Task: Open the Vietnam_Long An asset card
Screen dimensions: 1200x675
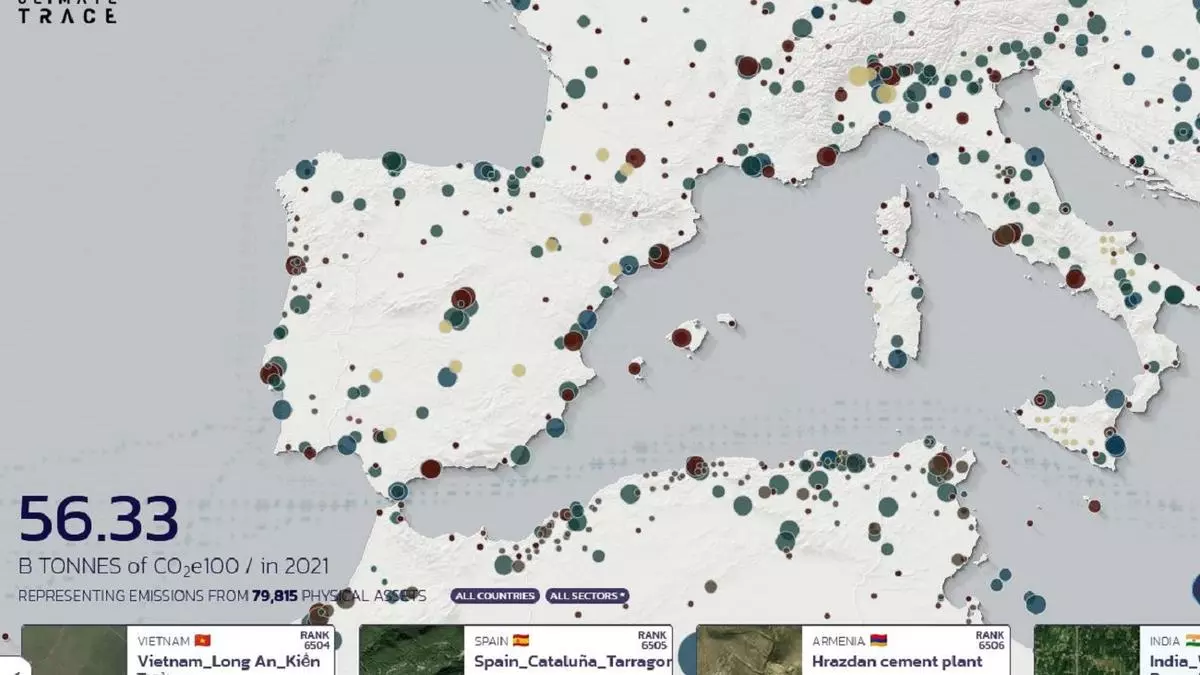Action: (x=235, y=661)
